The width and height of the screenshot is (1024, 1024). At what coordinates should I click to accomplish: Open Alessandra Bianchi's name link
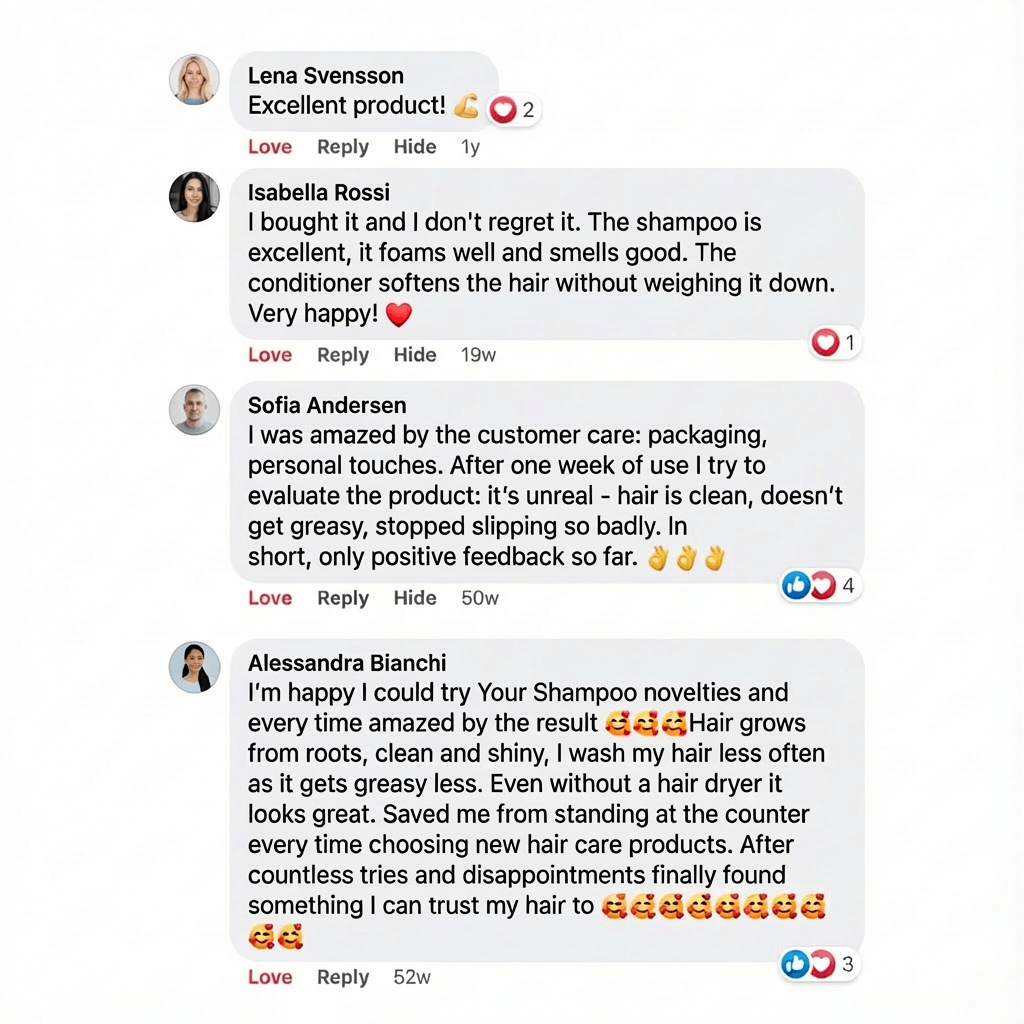click(347, 663)
